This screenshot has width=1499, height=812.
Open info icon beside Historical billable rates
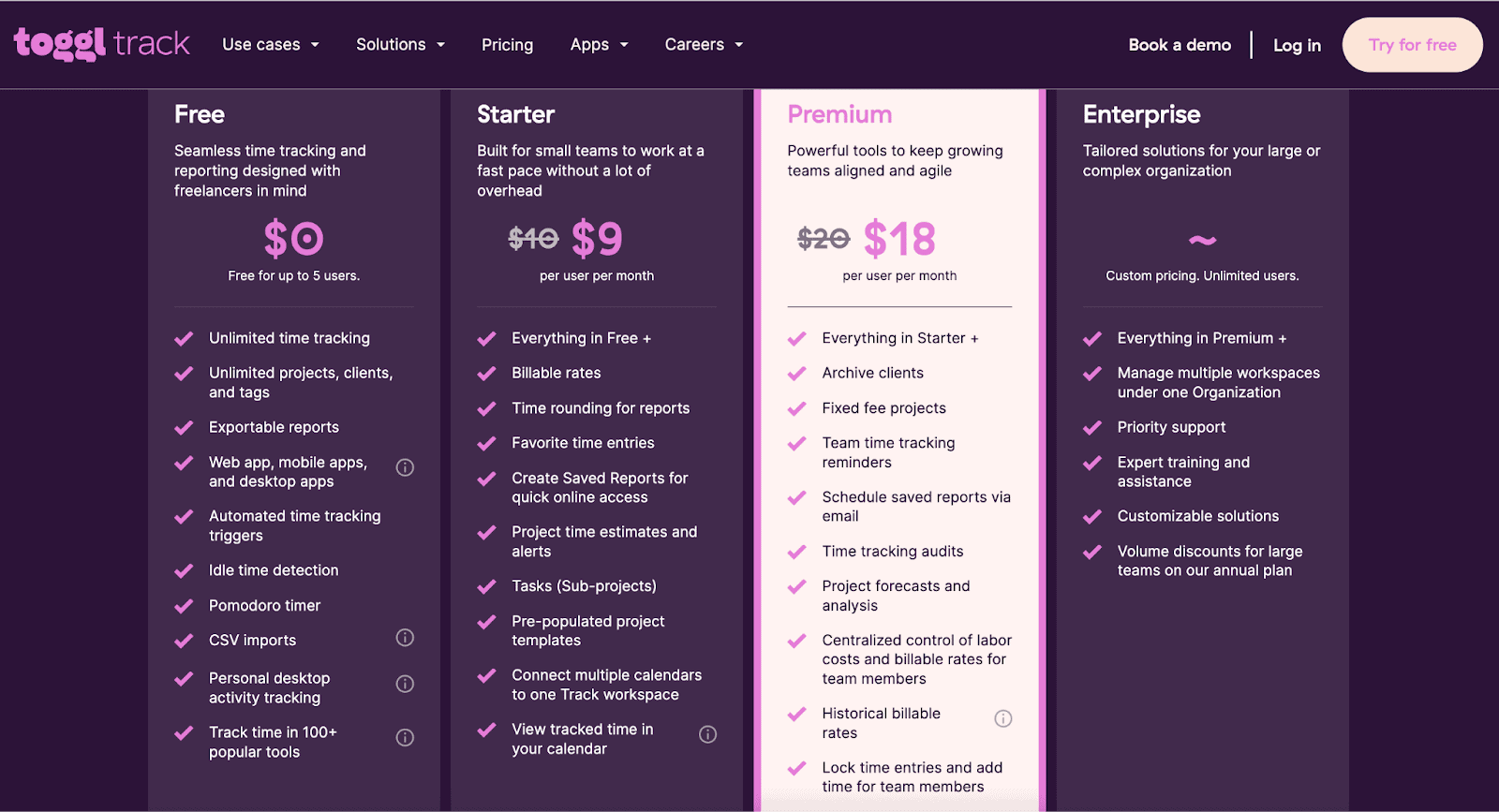1003,719
